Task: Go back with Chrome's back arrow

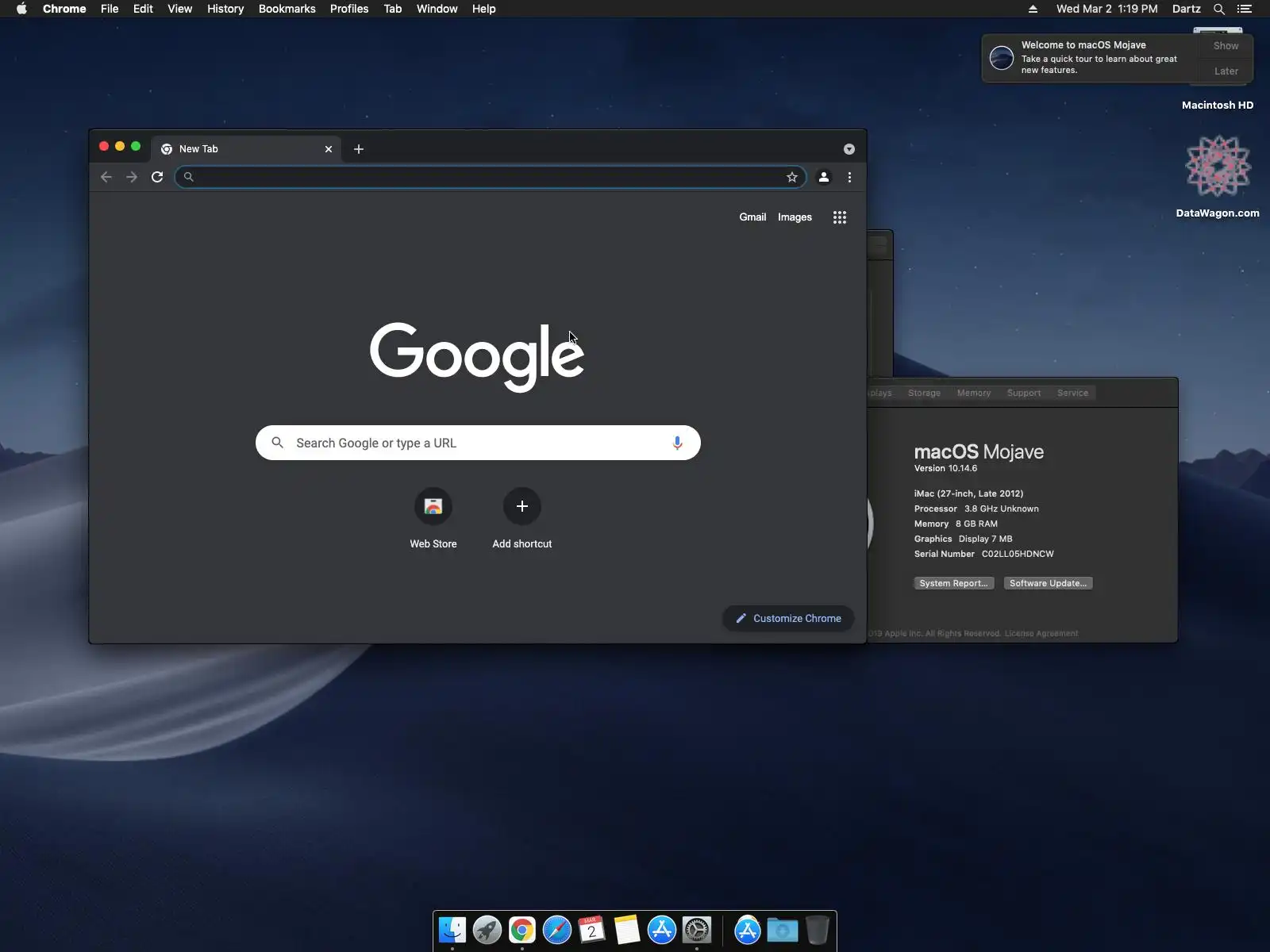Action: click(106, 177)
